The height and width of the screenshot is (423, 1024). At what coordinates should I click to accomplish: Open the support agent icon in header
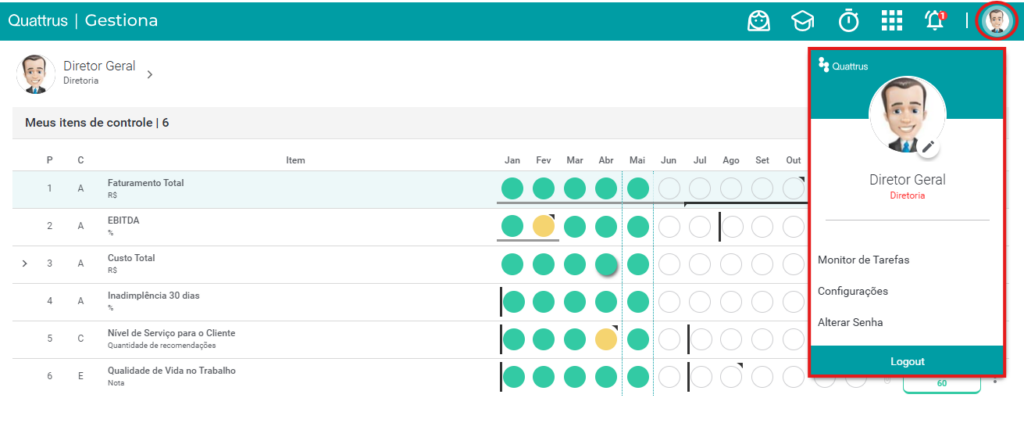click(759, 21)
